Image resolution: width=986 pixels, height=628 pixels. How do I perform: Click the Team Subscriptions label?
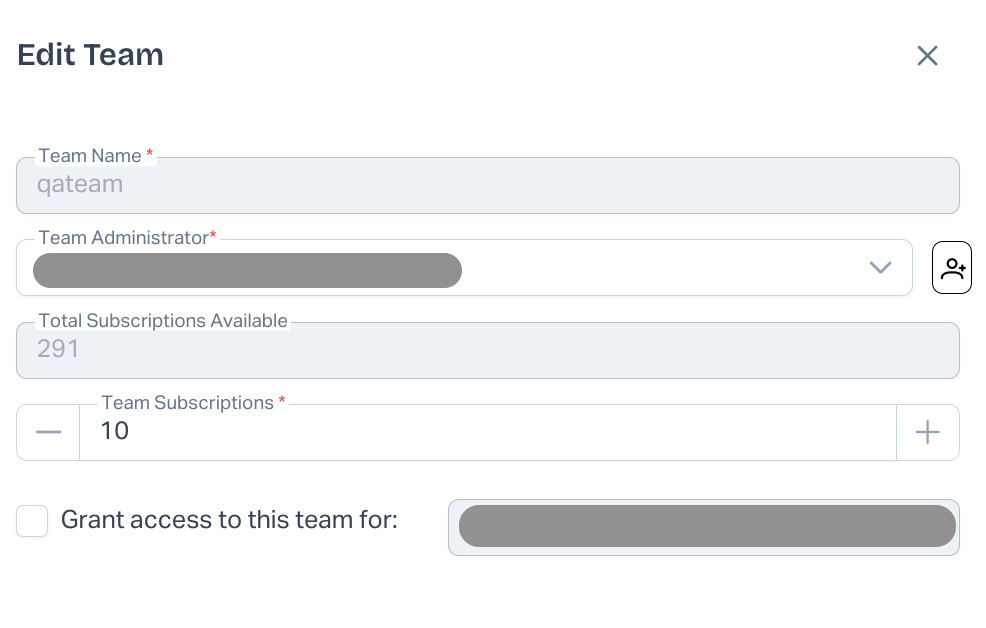[188, 403]
